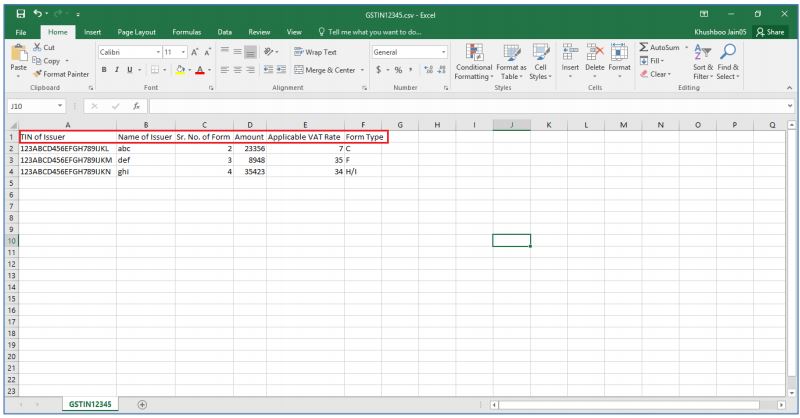Open the font size dropdown

click(183, 52)
